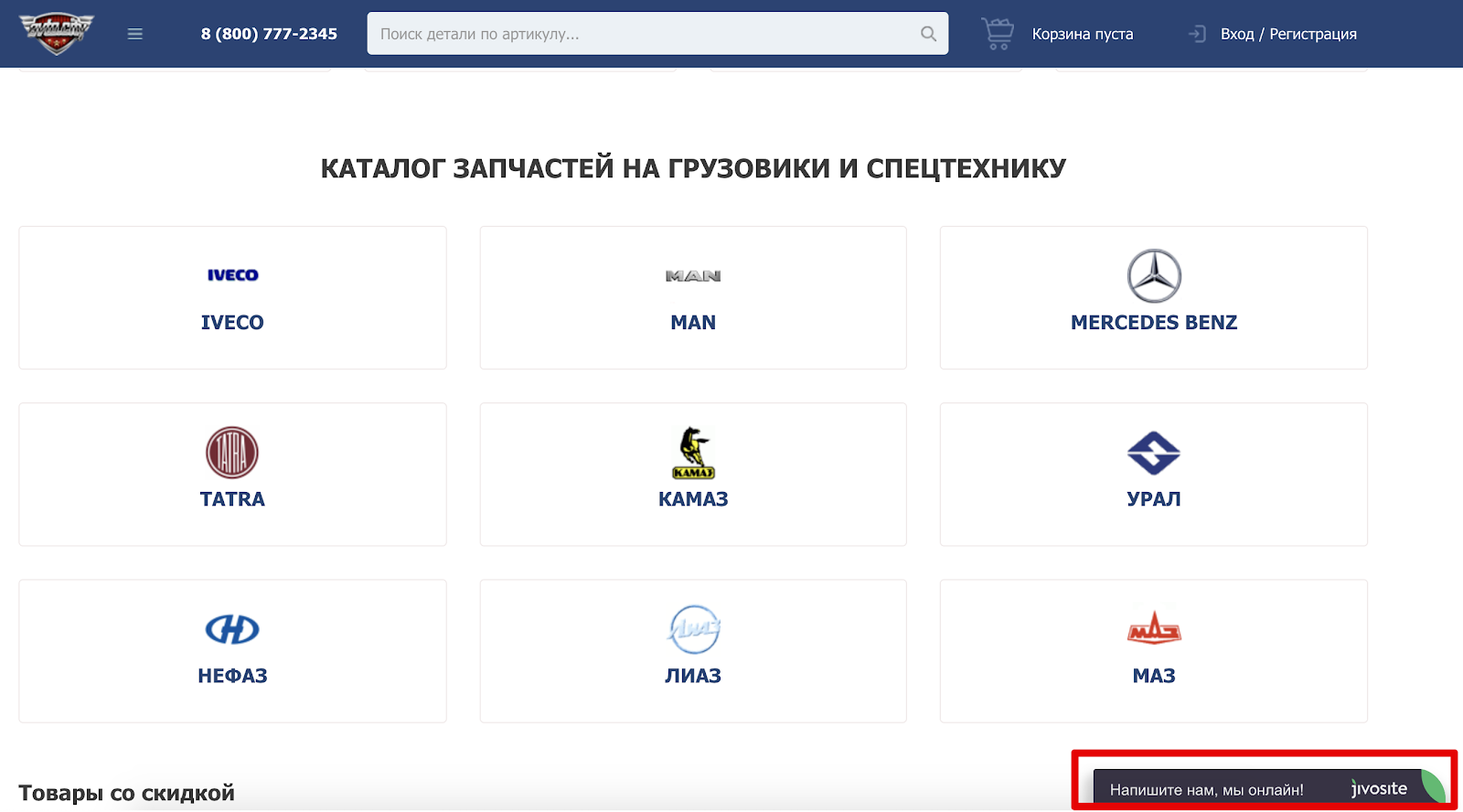1463x812 pixels.
Task: Click the 'Товары со скидкой' heading
Action: [126, 793]
